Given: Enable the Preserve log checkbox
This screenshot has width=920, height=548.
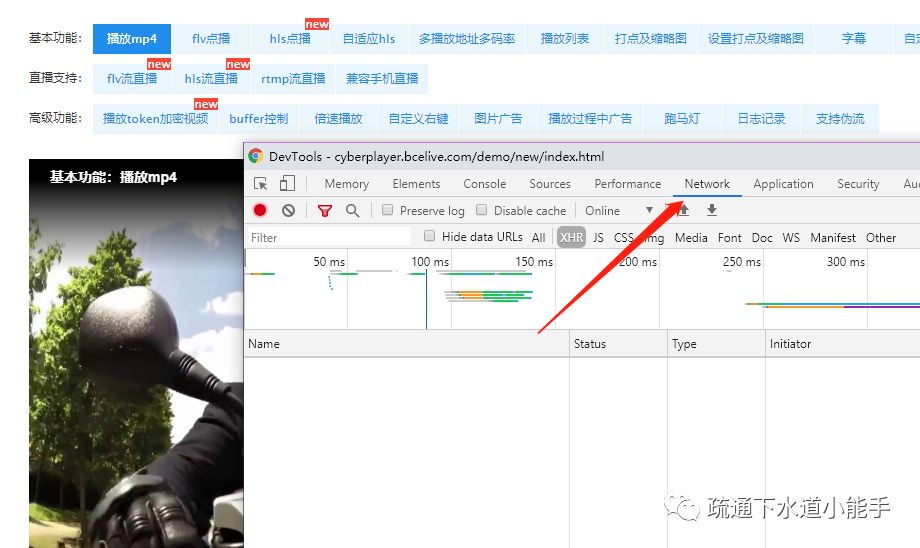Looking at the screenshot, I should pos(387,210).
